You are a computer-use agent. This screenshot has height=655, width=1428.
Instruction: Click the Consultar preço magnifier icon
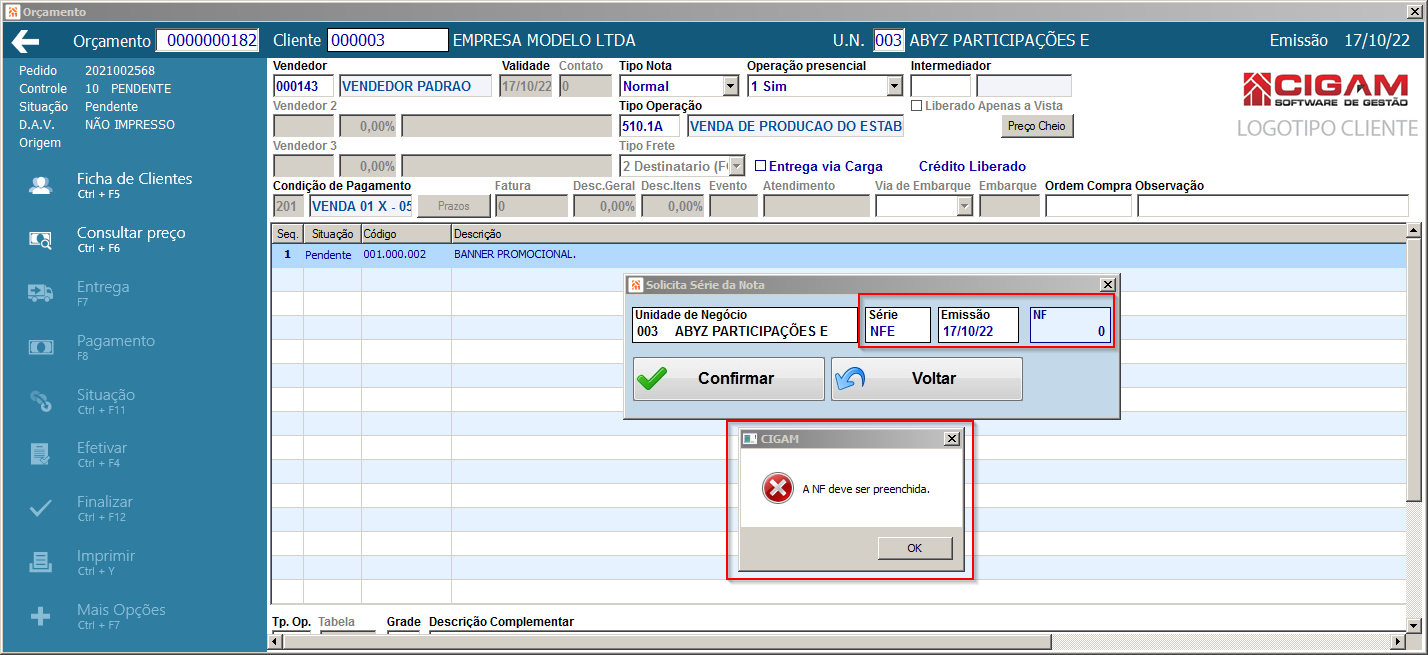[x=40, y=240]
